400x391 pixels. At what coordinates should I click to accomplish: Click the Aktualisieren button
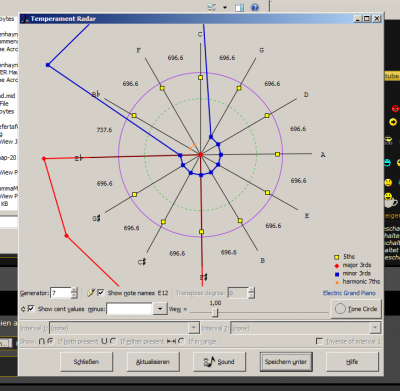[153, 362]
